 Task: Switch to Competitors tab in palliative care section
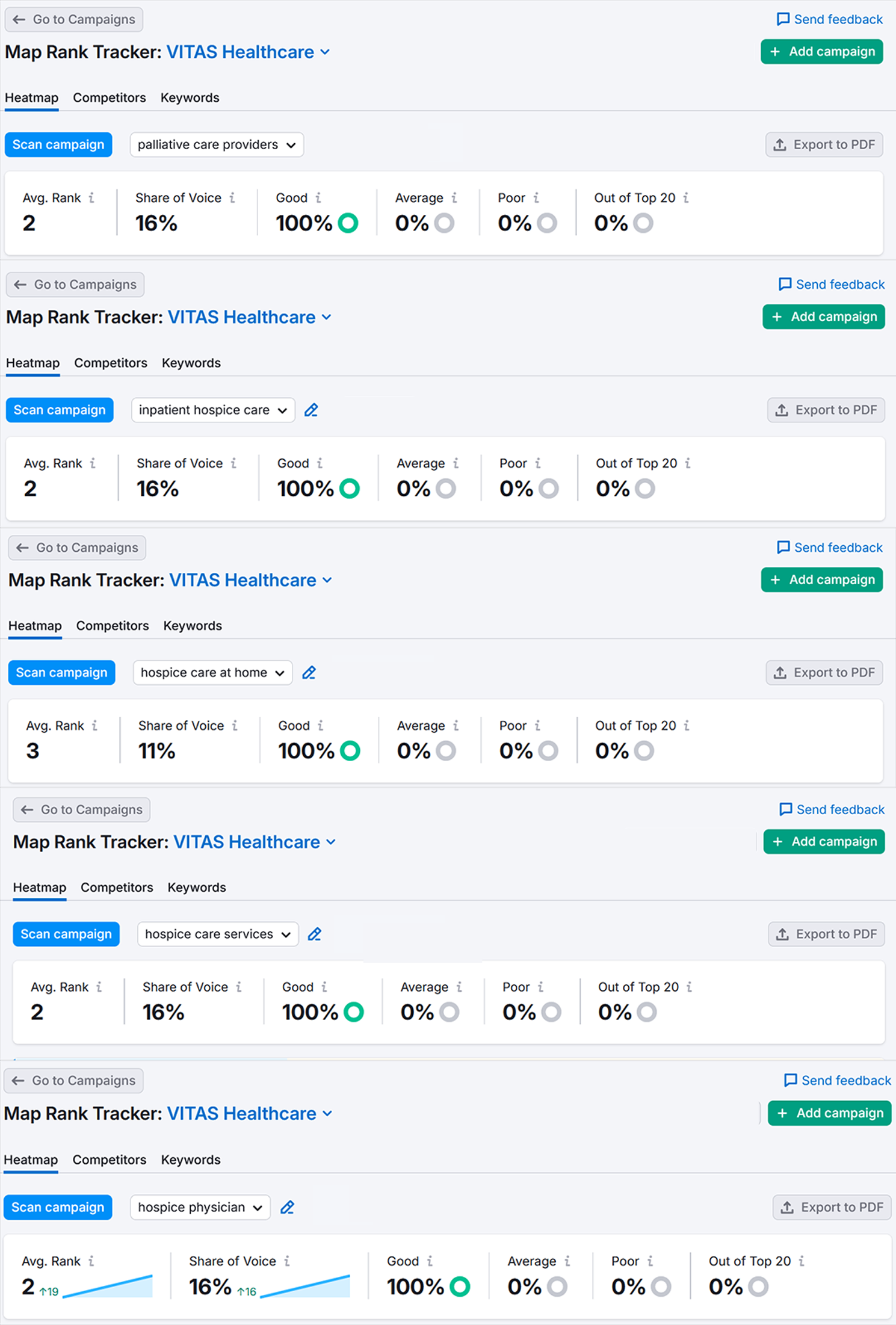coord(110,97)
